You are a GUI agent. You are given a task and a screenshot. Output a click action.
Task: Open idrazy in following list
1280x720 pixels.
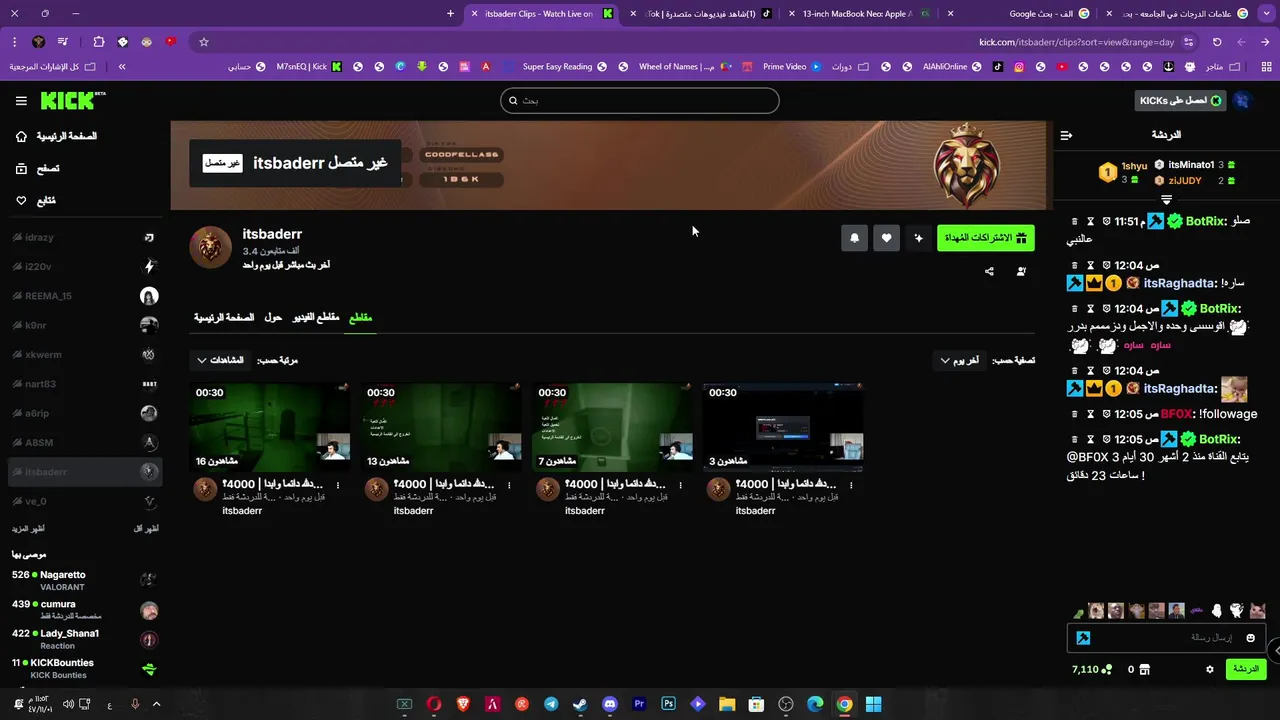(85, 237)
